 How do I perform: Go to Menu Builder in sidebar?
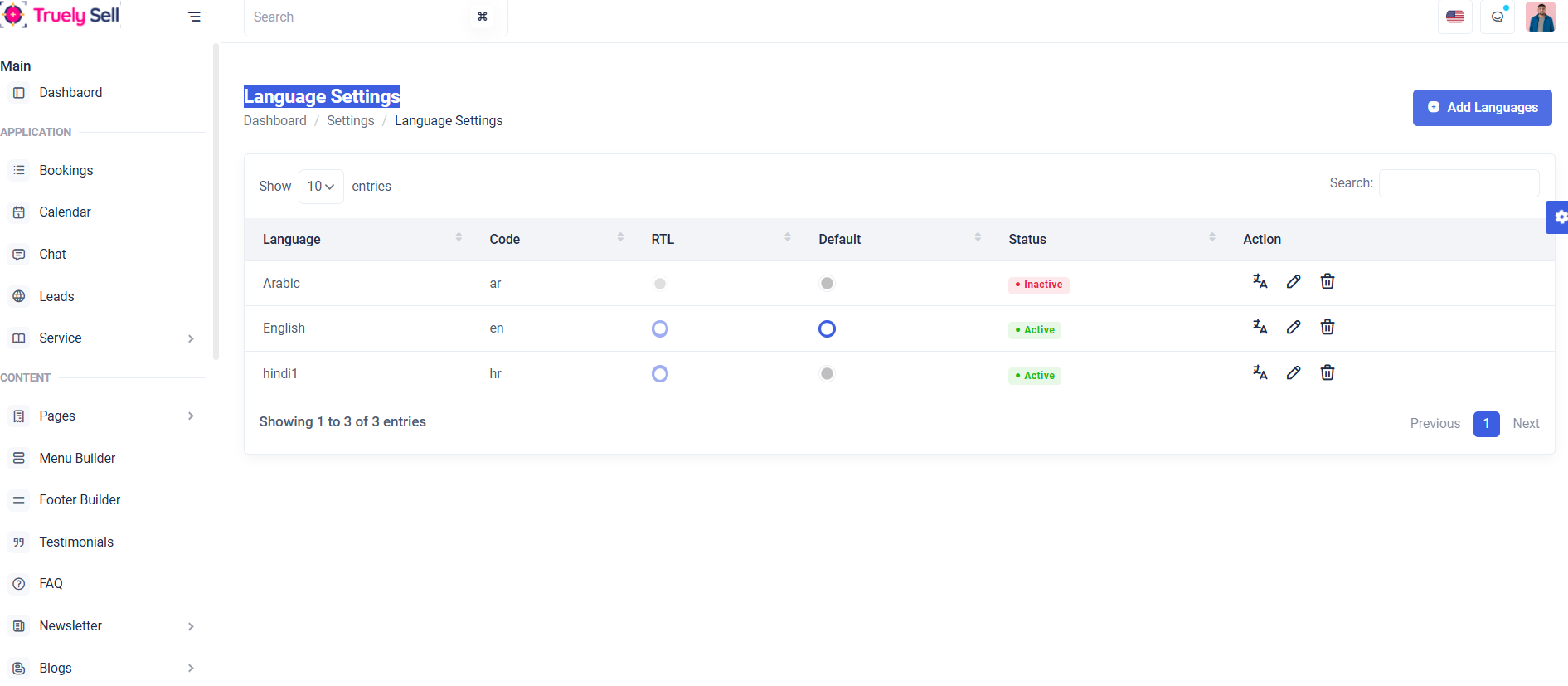[x=77, y=459]
